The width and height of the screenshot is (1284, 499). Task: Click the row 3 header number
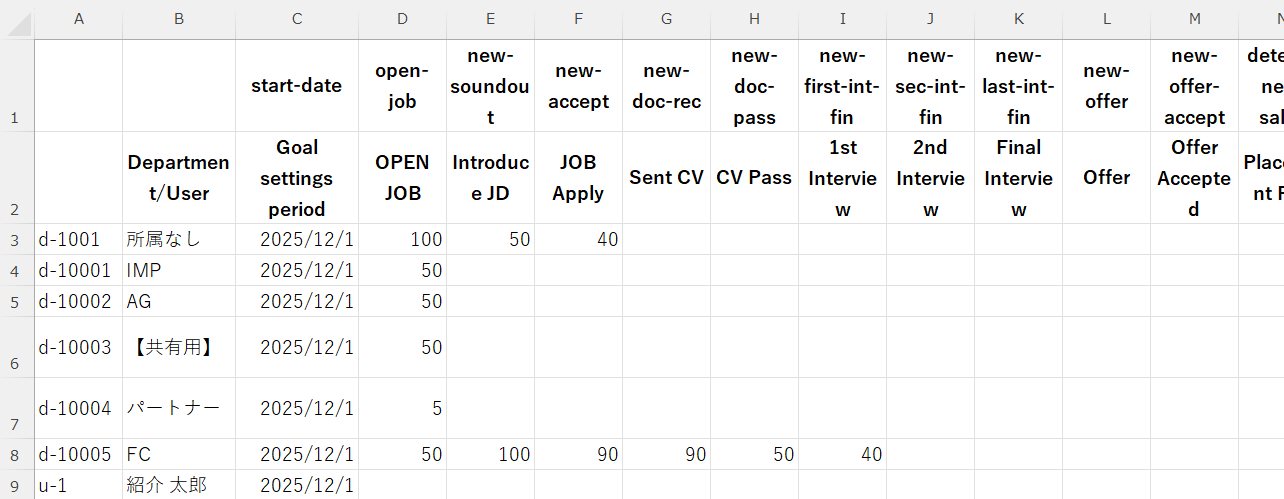pyautogui.click(x=16, y=239)
